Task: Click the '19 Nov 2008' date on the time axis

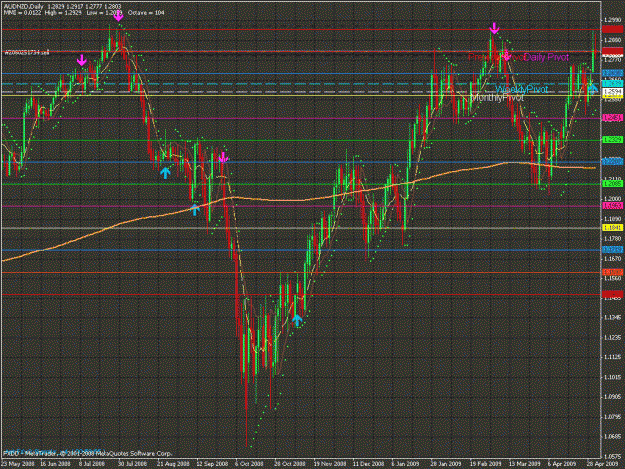Action: click(x=330, y=464)
